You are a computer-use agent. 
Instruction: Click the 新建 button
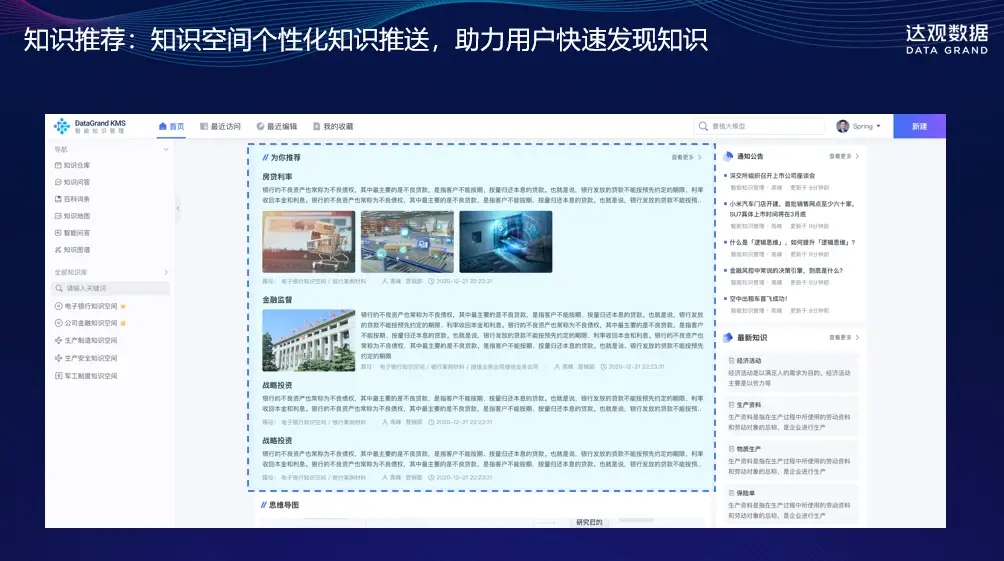point(919,127)
